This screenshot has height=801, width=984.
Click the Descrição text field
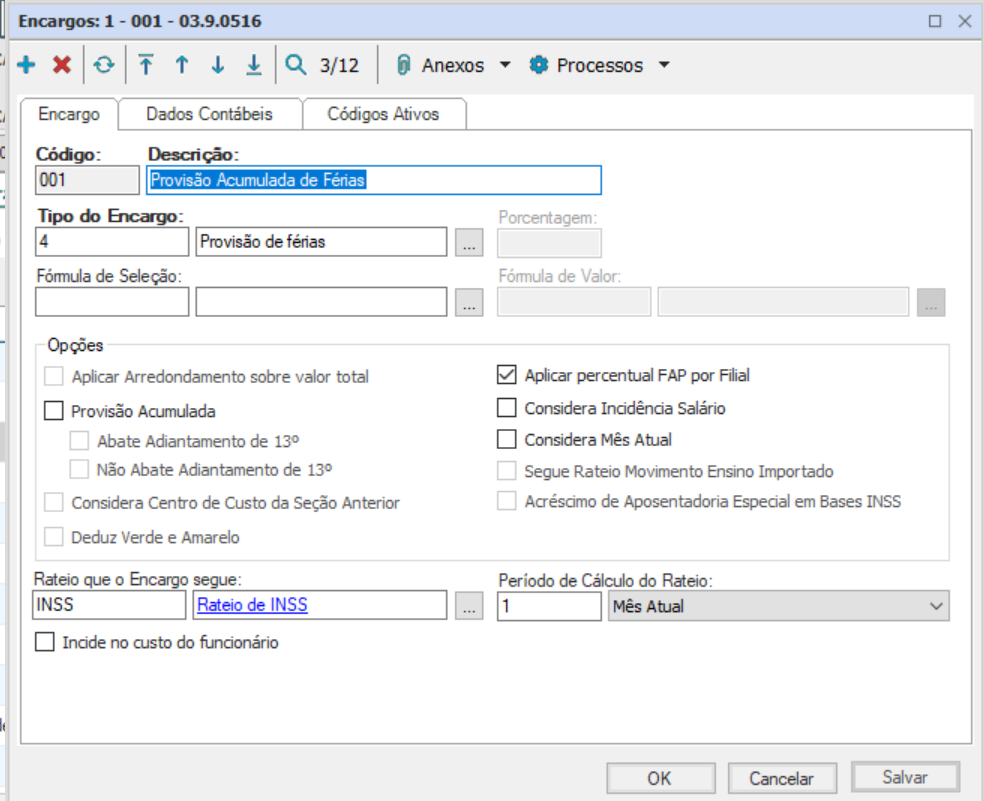coord(374,180)
